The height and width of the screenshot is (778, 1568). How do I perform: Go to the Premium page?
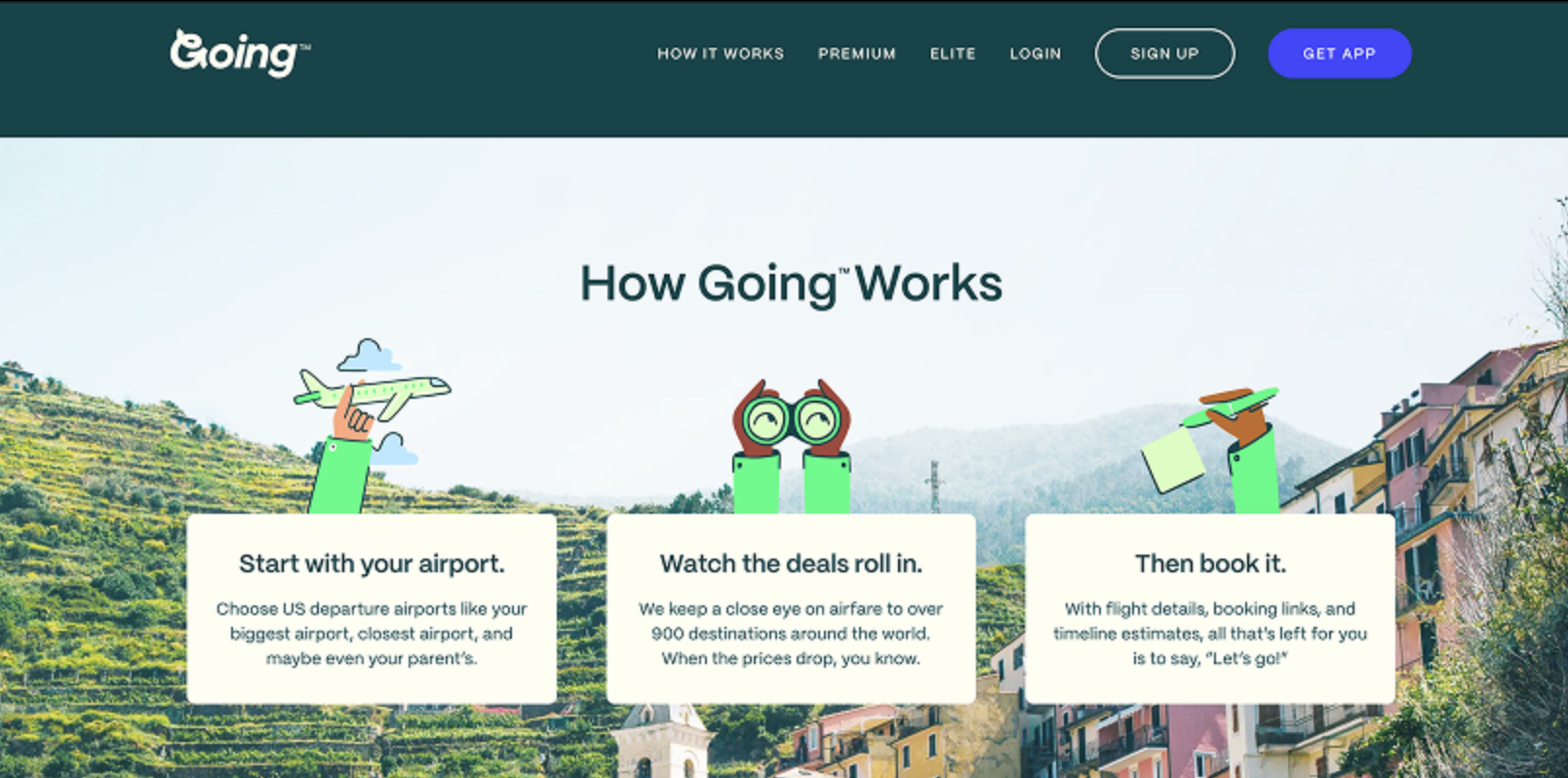pyautogui.click(x=857, y=54)
